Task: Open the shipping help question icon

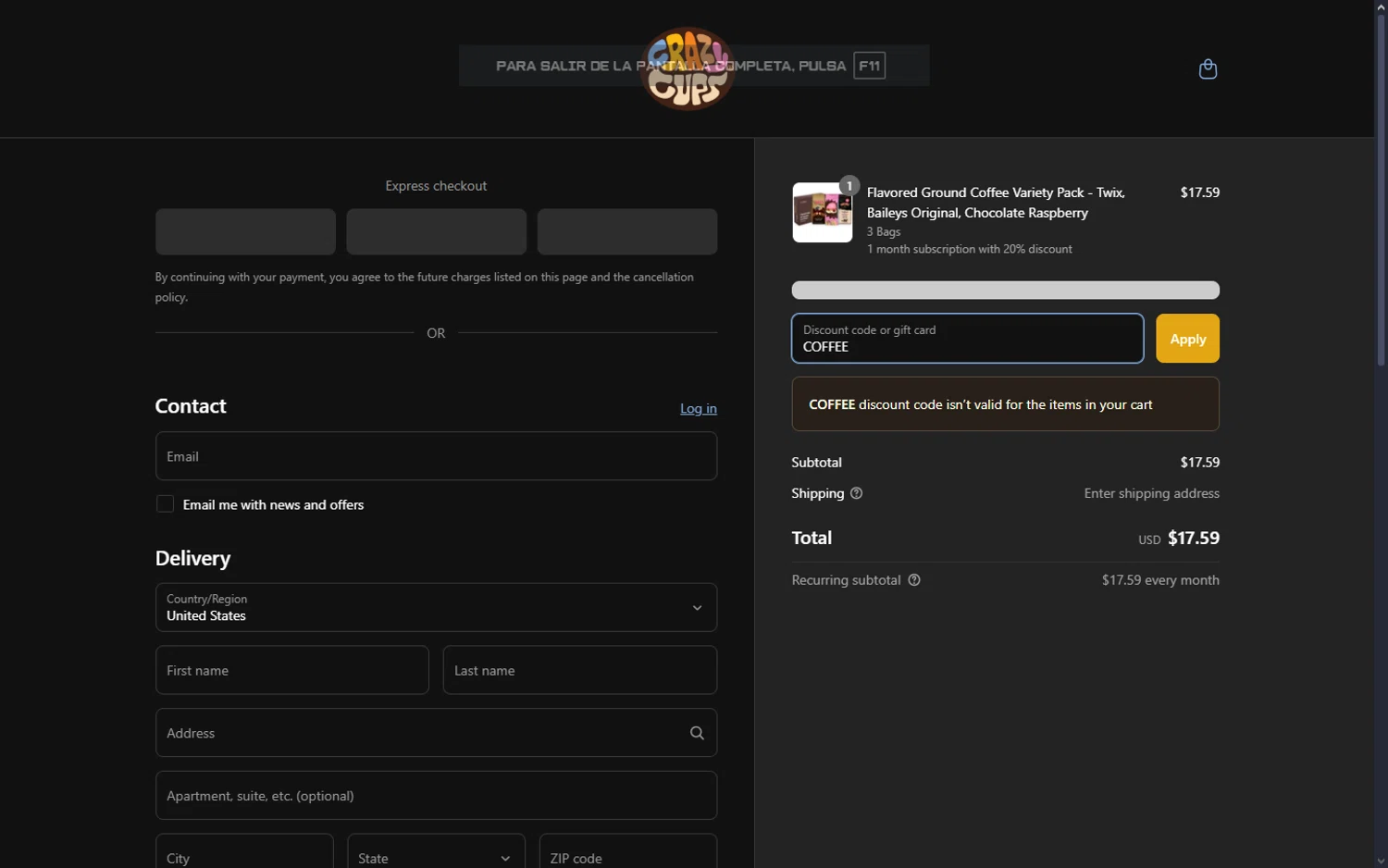Action: click(856, 493)
